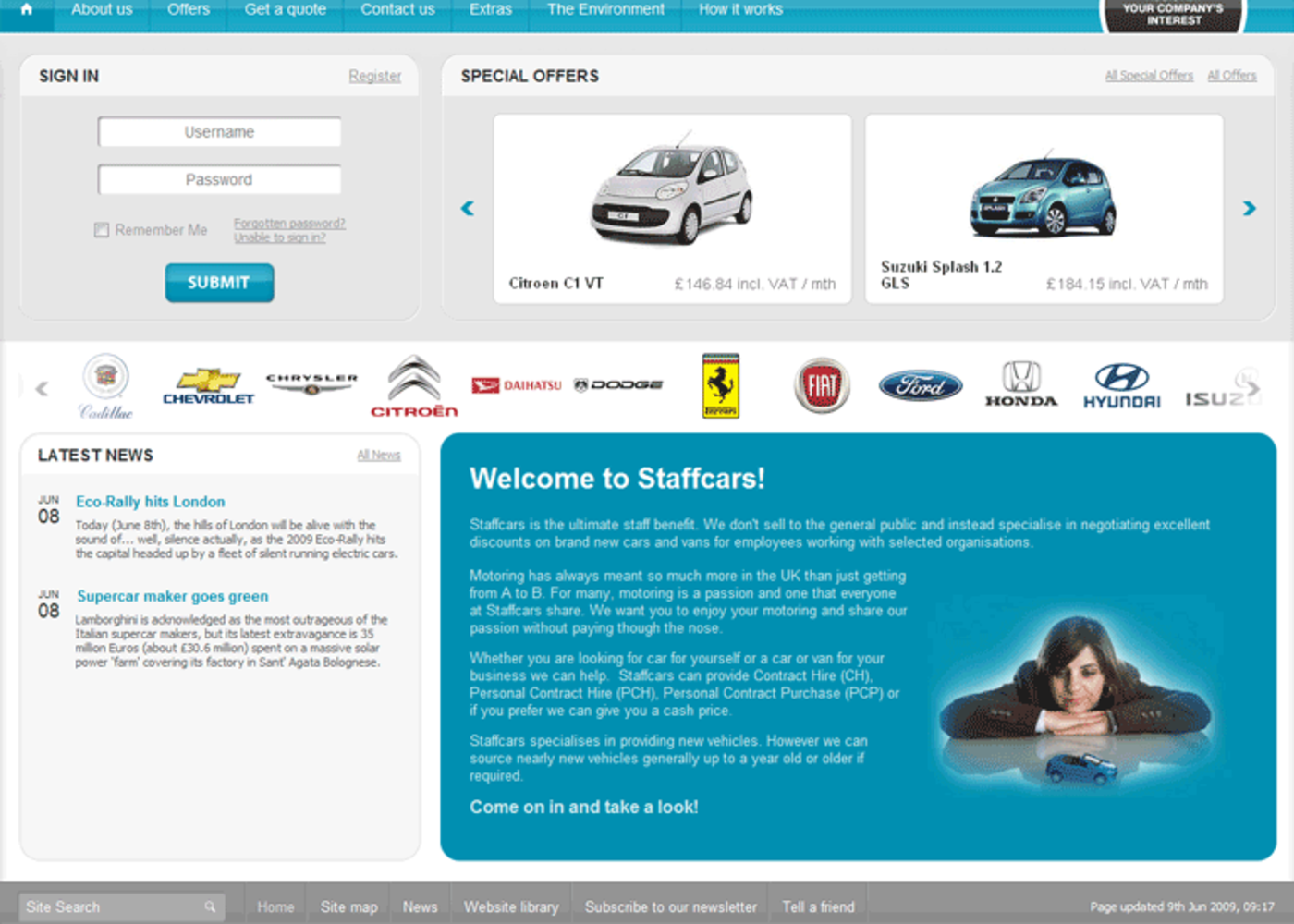Go to The Environment menu item
Image resolution: width=1294 pixels, height=924 pixels.
click(605, 10)
